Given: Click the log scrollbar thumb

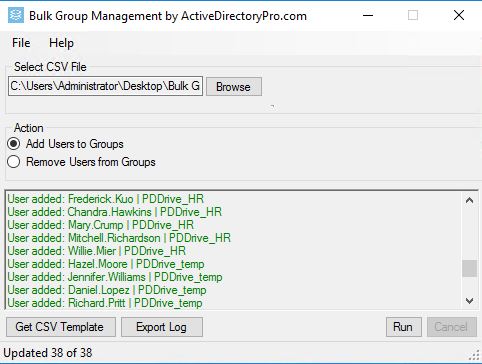Looking at the screenshot, I should tap(470, 268).
